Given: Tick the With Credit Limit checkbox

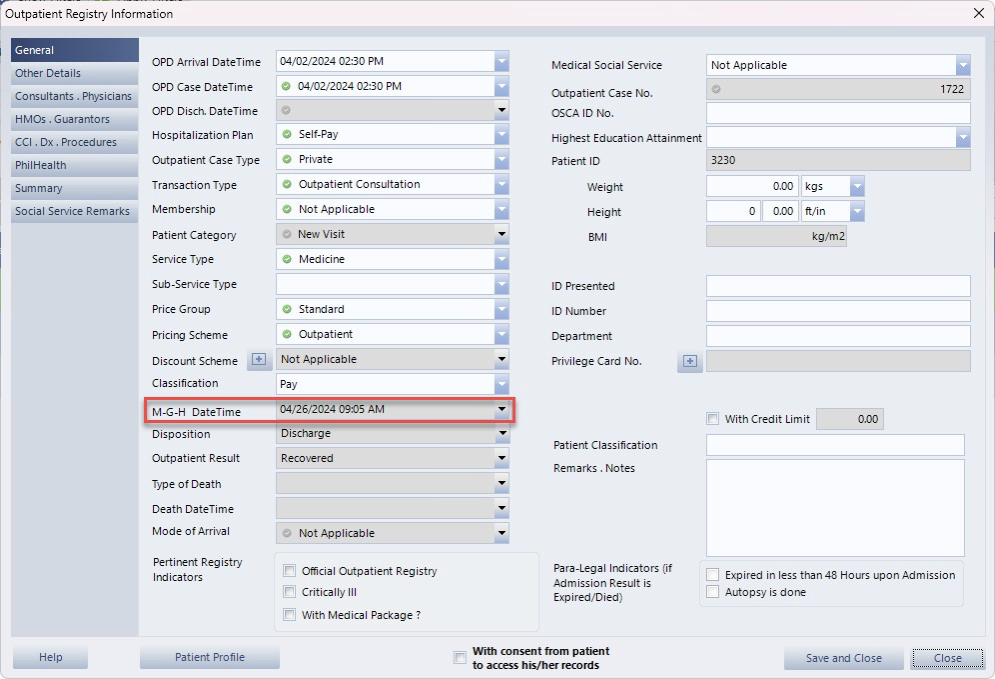Looking at the screenshot, I should coord(712,419).
